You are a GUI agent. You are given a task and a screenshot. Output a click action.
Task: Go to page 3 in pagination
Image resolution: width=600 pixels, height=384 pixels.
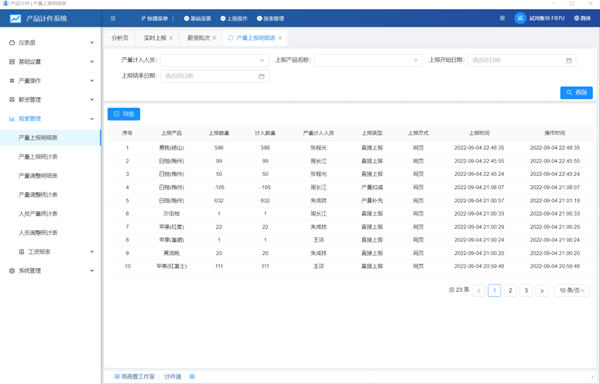pos(526,291)
